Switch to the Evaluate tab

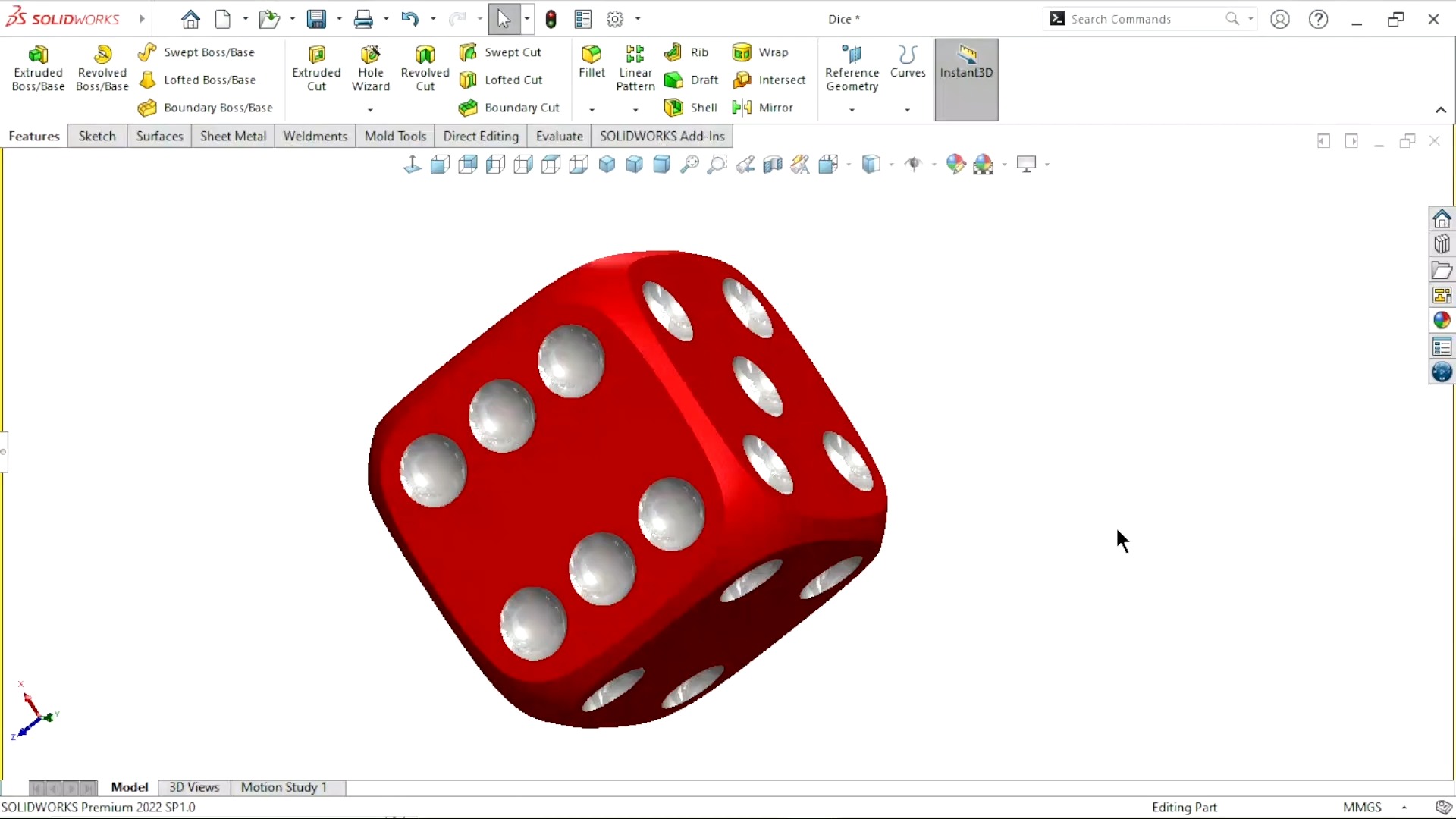pos(560,136)
